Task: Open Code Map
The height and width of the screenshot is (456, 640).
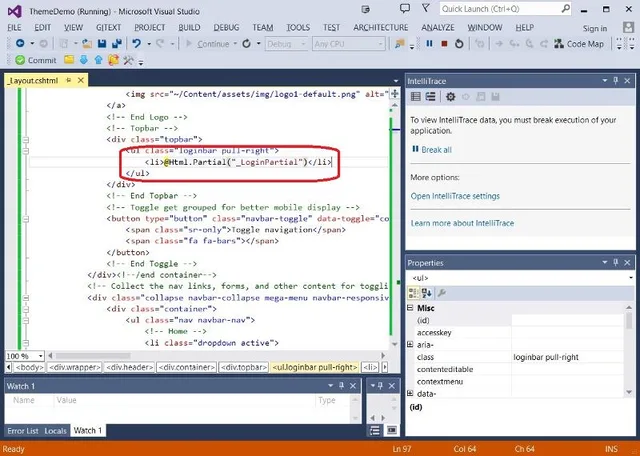Action: [579, 44]
